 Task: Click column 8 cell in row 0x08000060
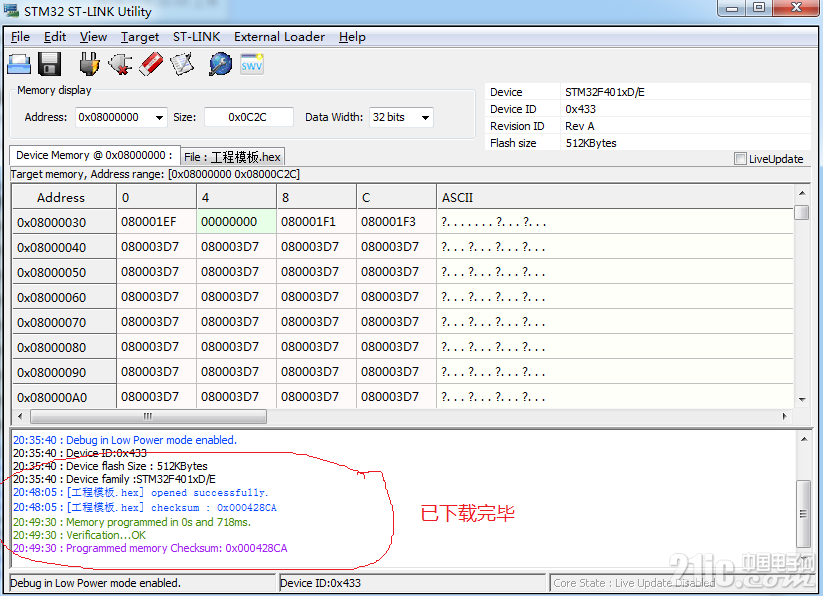tap(316, 297)
